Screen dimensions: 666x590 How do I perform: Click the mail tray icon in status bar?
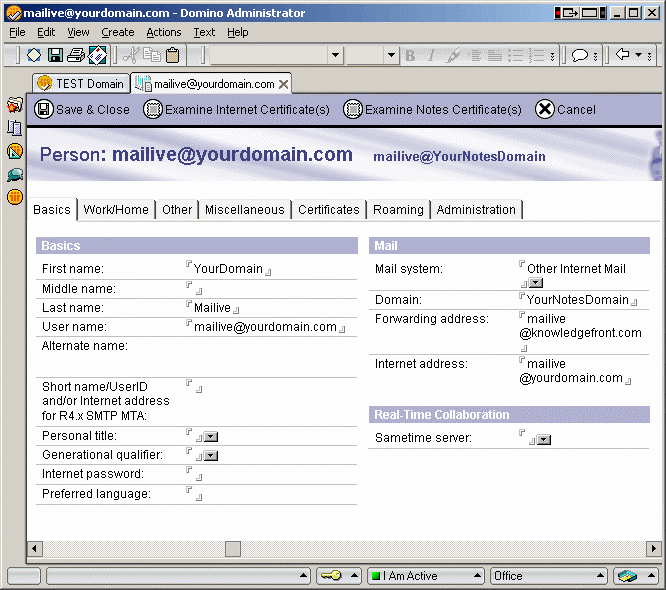[x=627, y=576]
